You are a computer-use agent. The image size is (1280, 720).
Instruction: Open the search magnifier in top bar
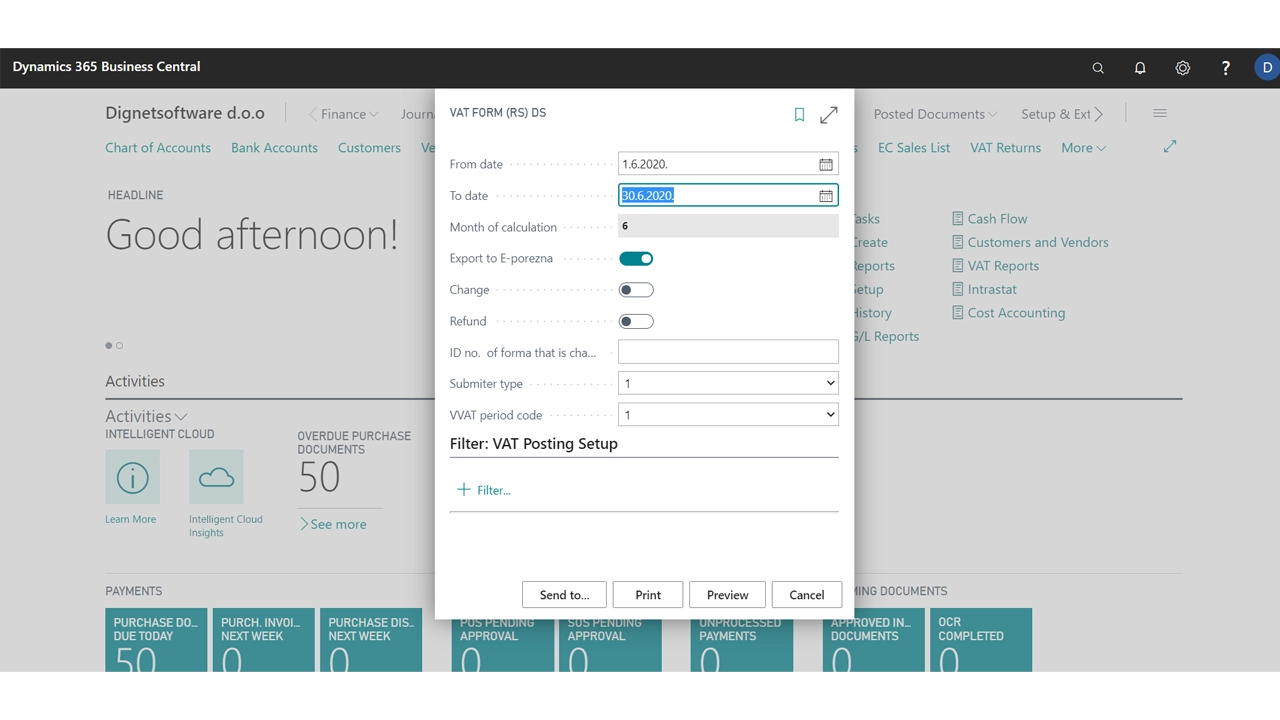(1098, 68)
